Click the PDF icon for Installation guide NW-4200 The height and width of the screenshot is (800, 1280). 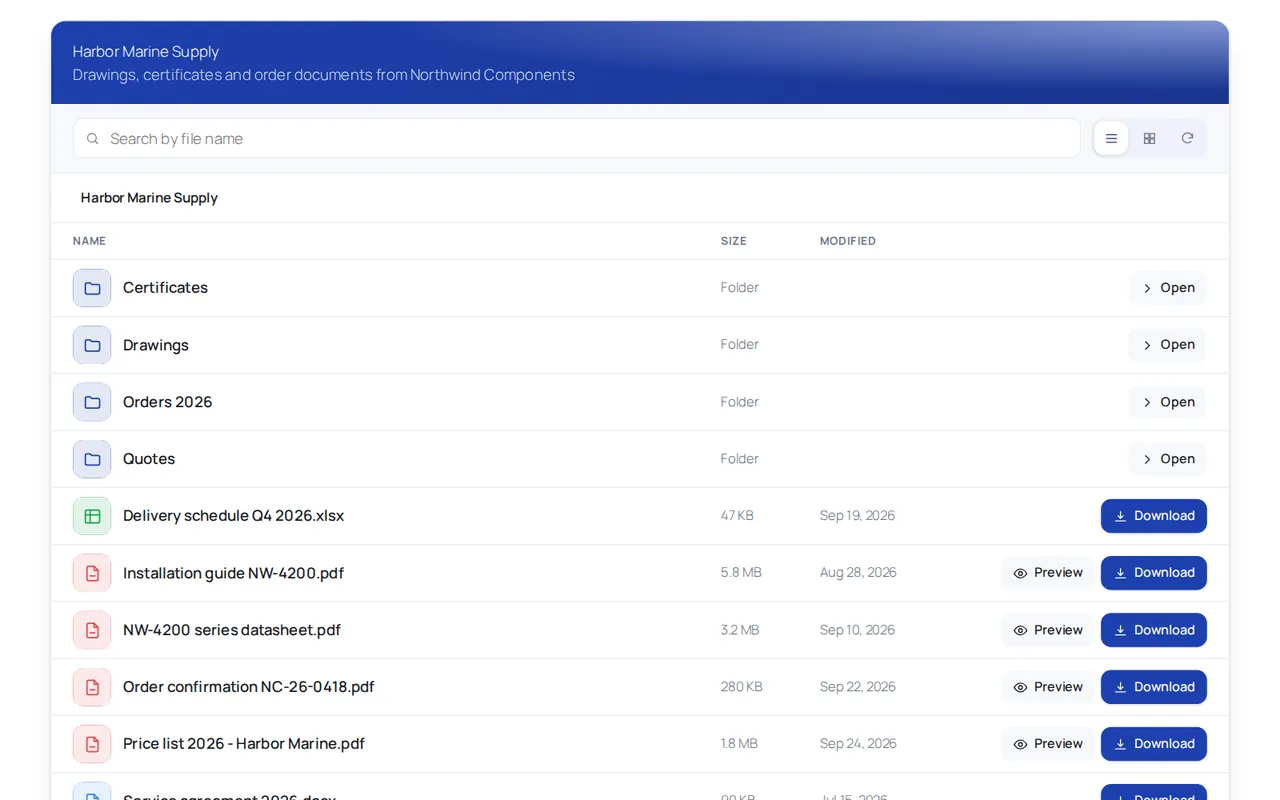pos(92,573)
